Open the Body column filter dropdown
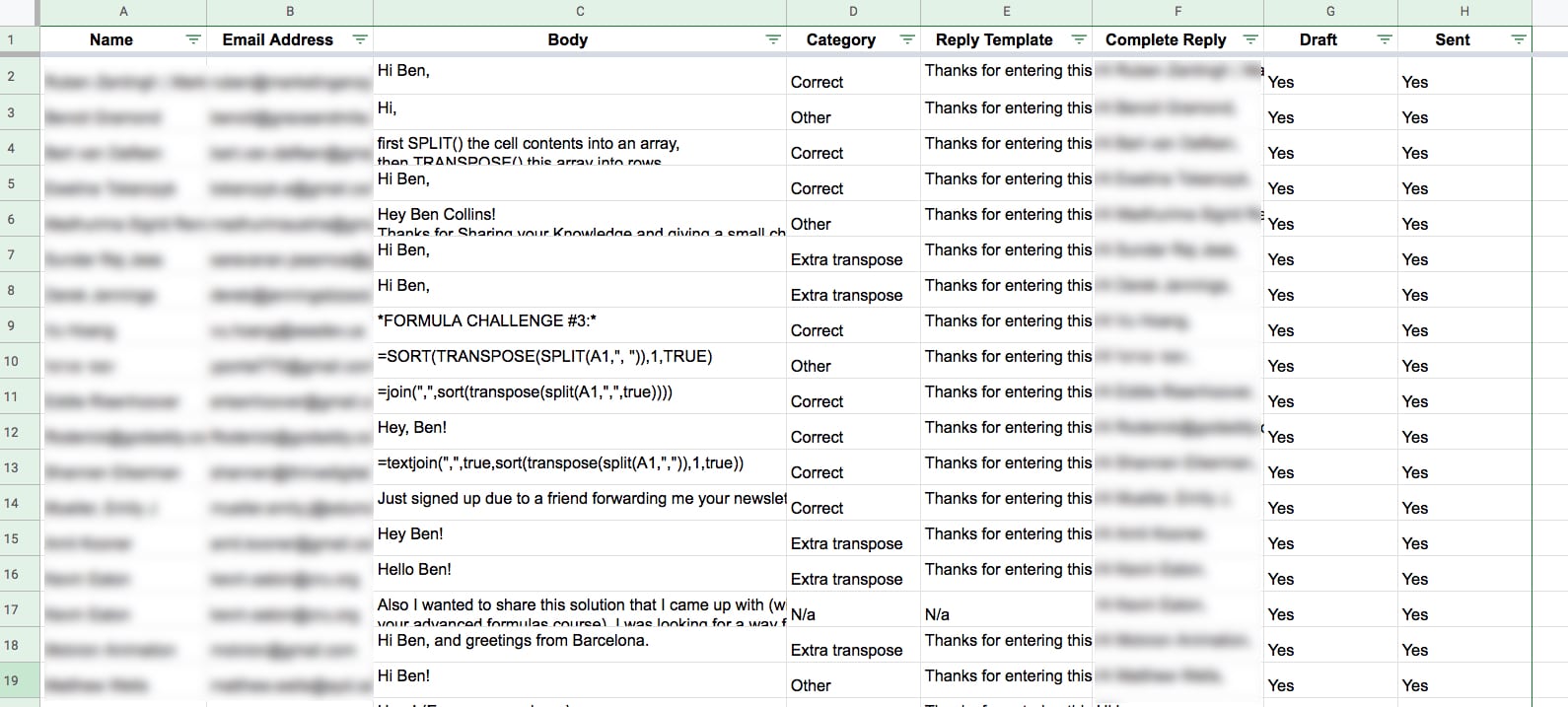This screenshot has width=1568, height=707. pos(773,39)
